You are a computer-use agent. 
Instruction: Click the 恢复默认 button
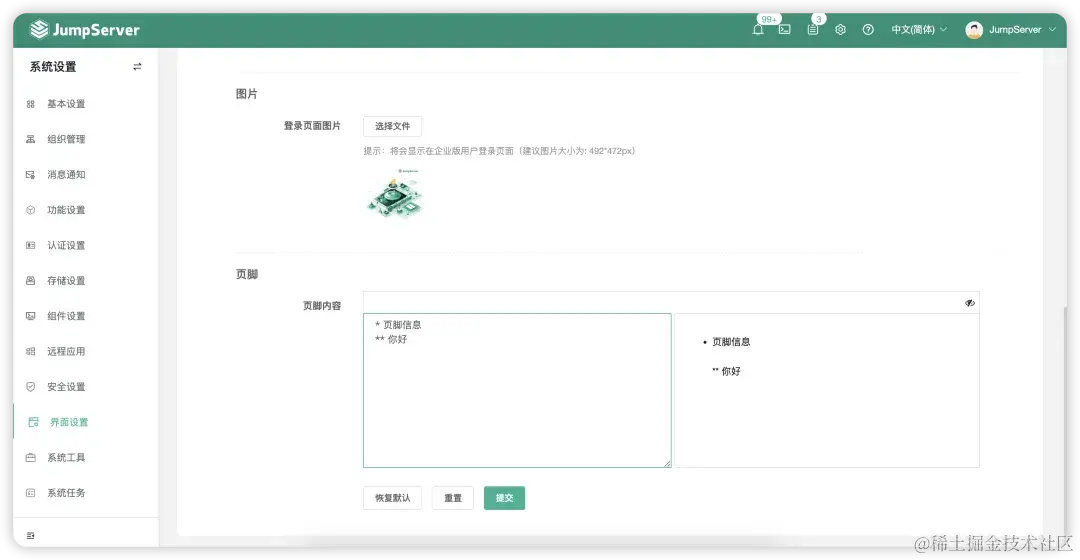click(393, 498)
